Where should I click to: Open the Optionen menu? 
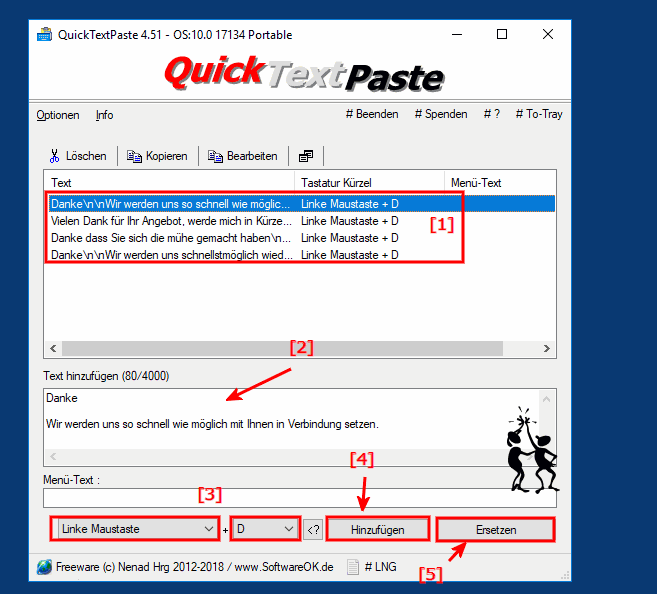click(x=58, y=115)
